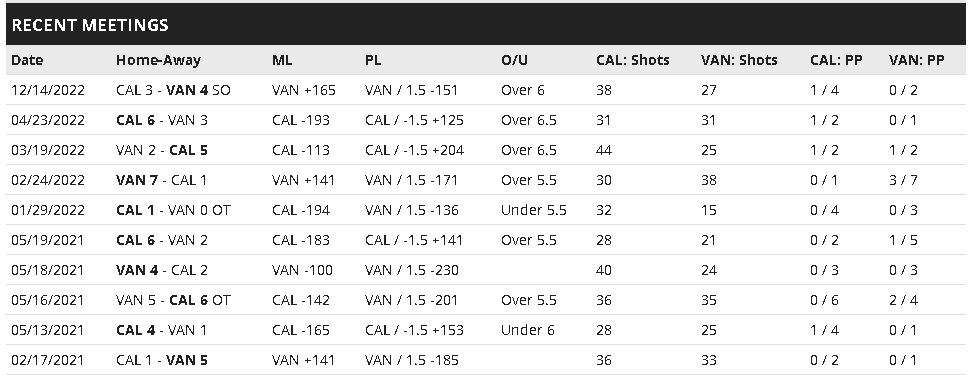Open the CAL 1 - VAN 5 matchup

coord(162,360)
